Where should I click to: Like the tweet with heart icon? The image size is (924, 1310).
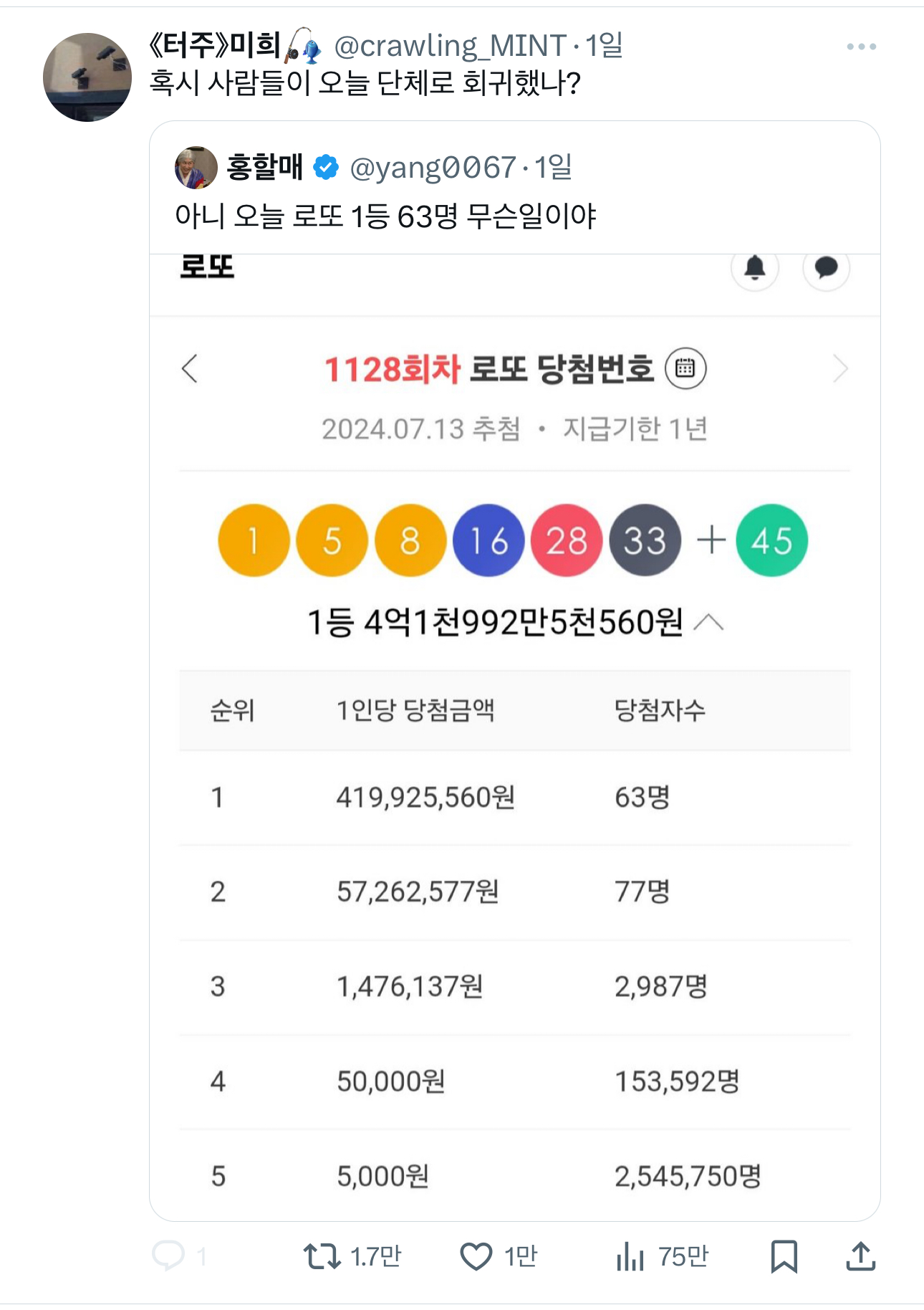[476, 1256]
